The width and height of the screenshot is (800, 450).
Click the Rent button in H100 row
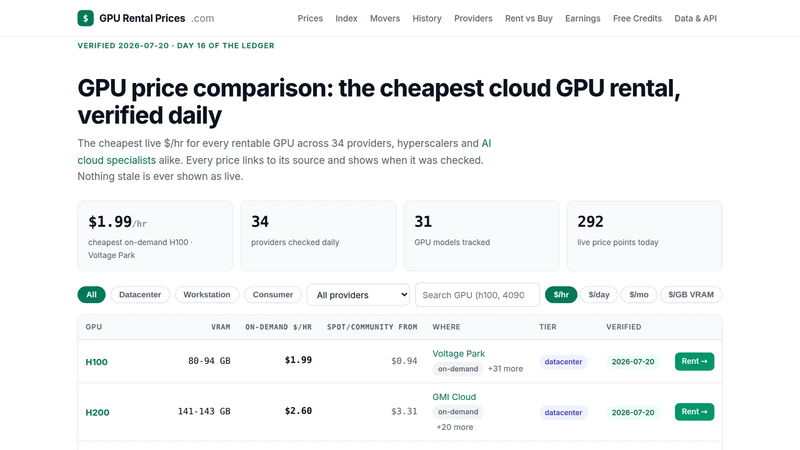point(694,361)
